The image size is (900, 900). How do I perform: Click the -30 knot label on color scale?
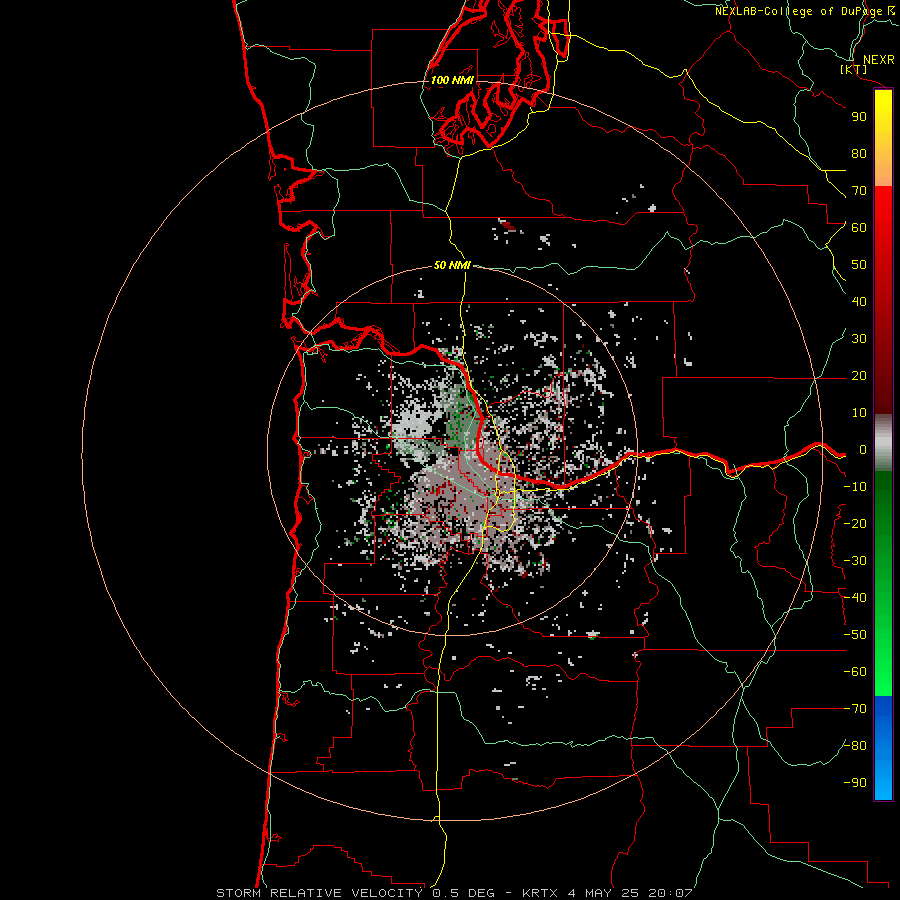(x=855, y=561)
